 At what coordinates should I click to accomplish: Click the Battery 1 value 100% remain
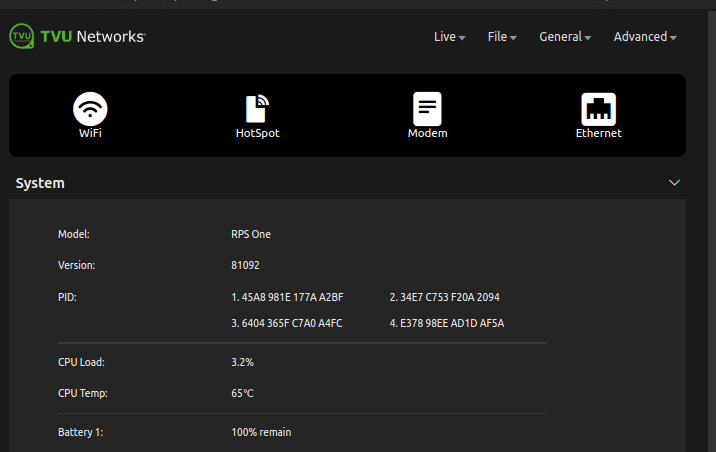[x=261, y=432]
